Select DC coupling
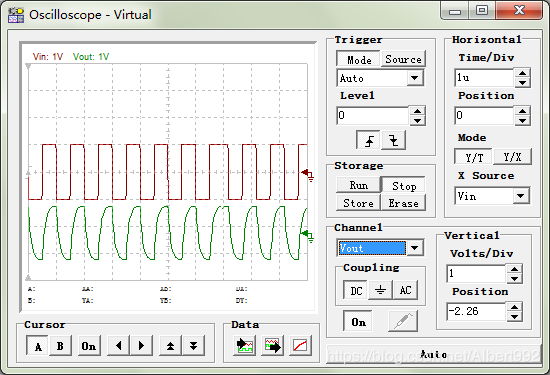550x375 pixels. [x=356, y=290]
